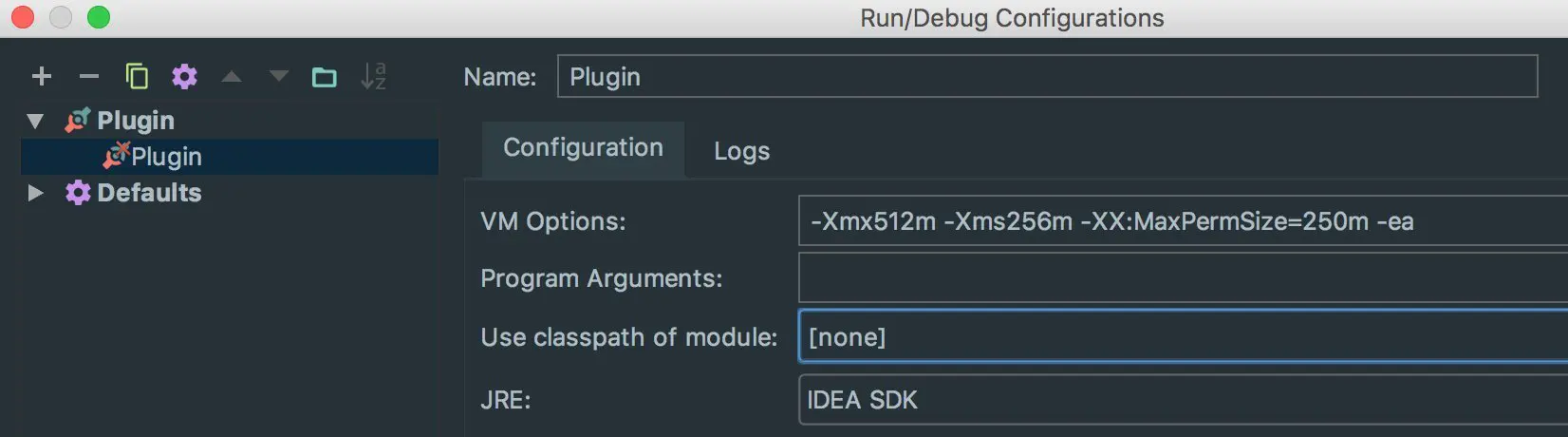The image size is (1568, 437).
Task: Open Use classpath of module dropdown
Action: pos(1177,337)
